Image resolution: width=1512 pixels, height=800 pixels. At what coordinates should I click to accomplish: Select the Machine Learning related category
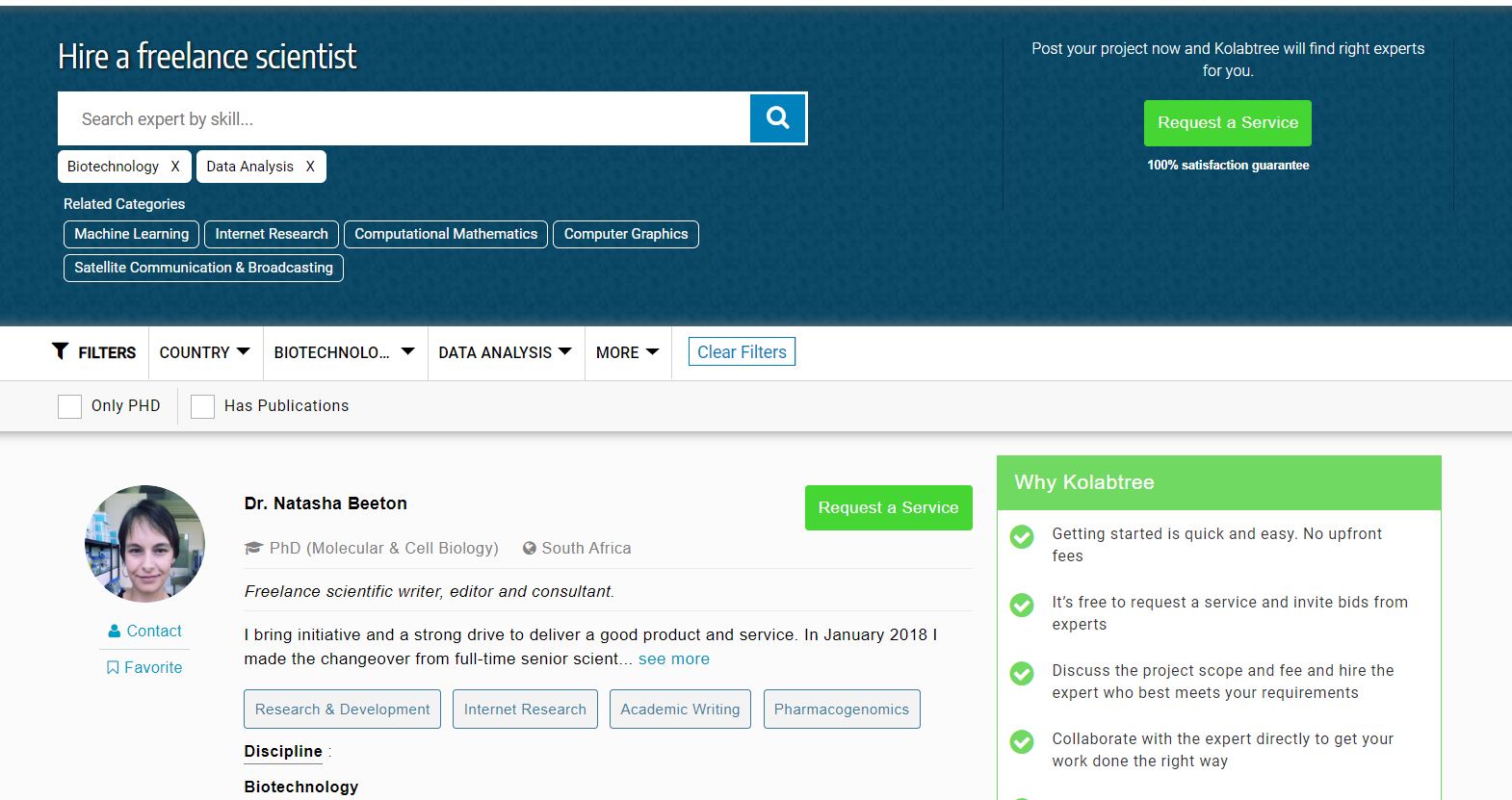tap(131, 234)
